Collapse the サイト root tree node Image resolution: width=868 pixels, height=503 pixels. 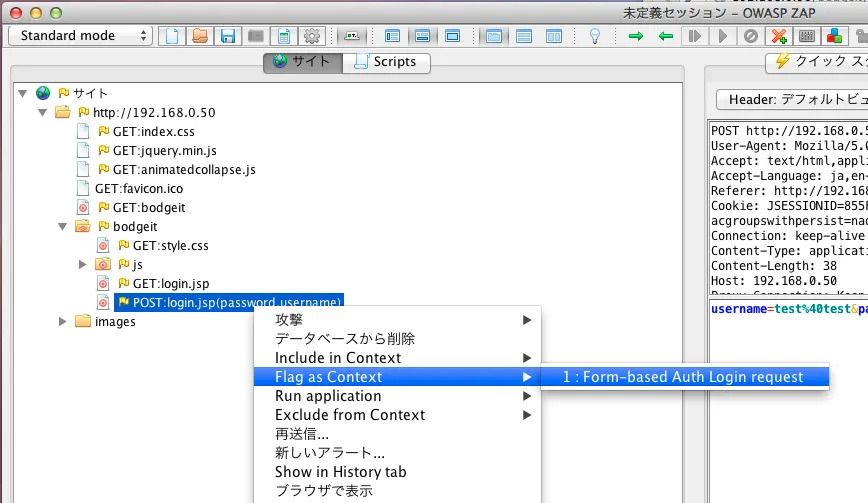[23, 93]
